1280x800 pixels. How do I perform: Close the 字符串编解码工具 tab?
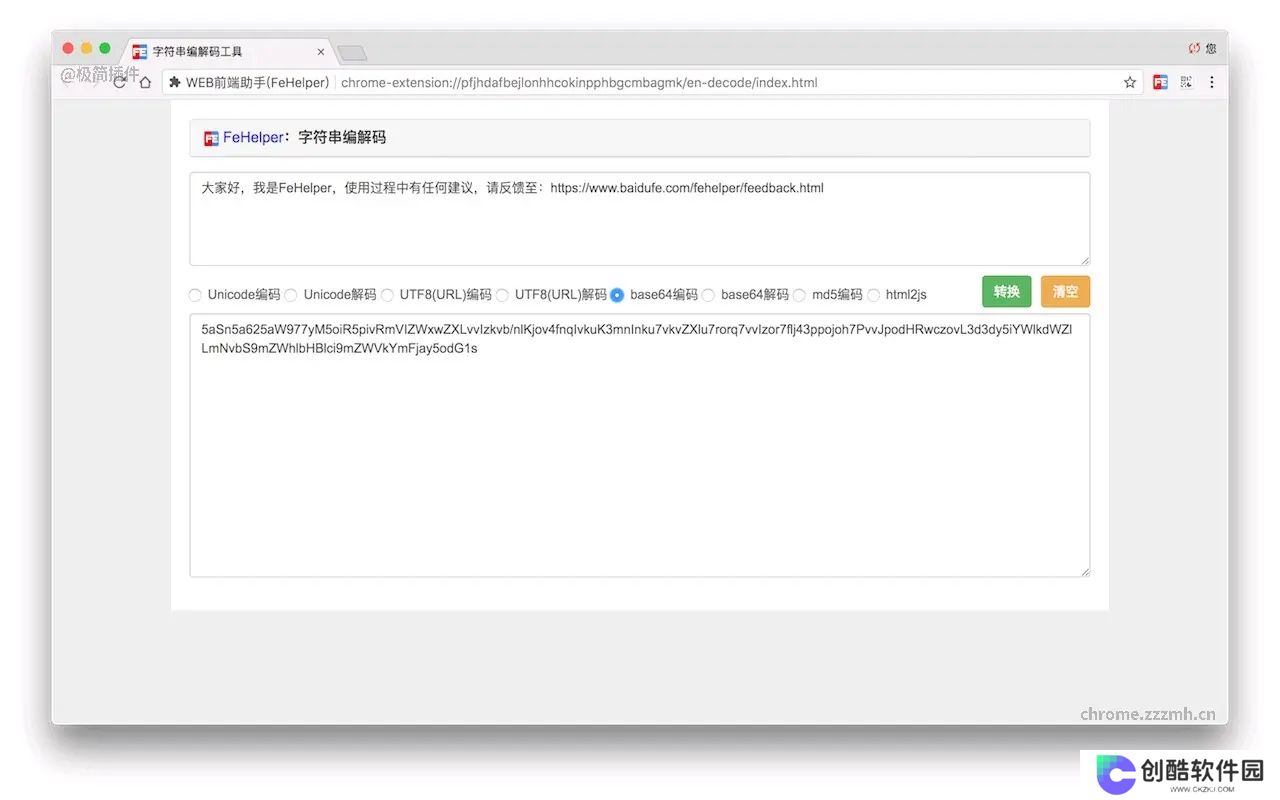point(321,51)
